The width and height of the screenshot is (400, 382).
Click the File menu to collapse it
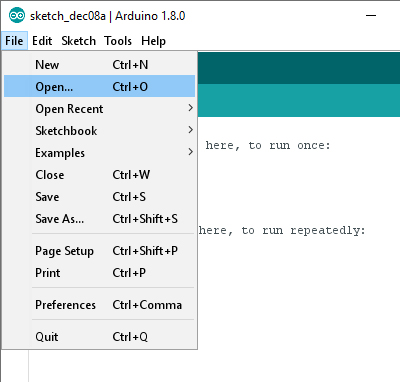point(14,41)
